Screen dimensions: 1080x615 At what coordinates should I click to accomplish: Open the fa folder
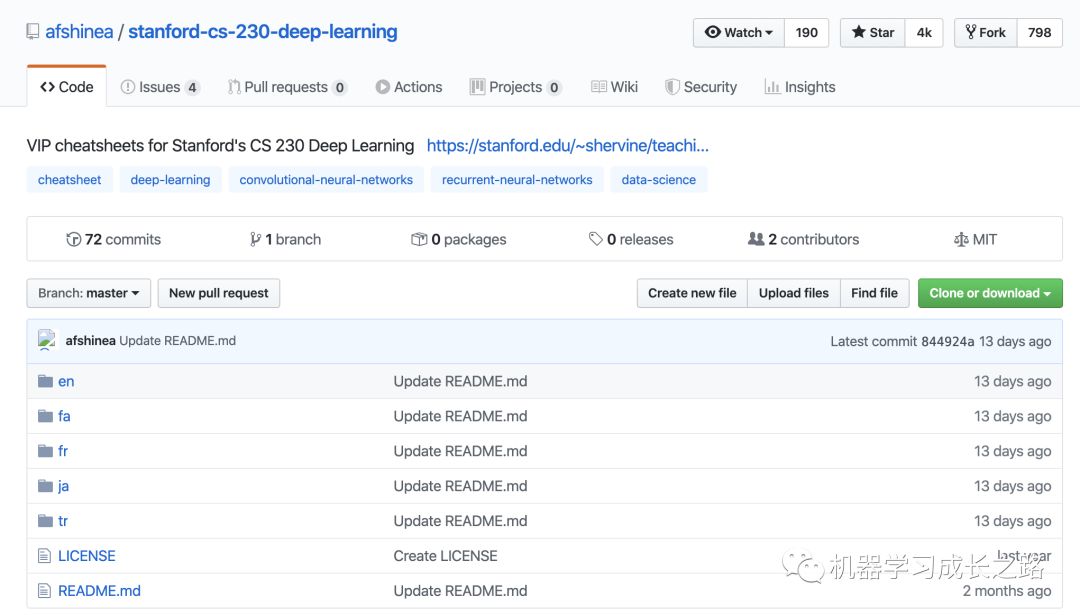64,416
